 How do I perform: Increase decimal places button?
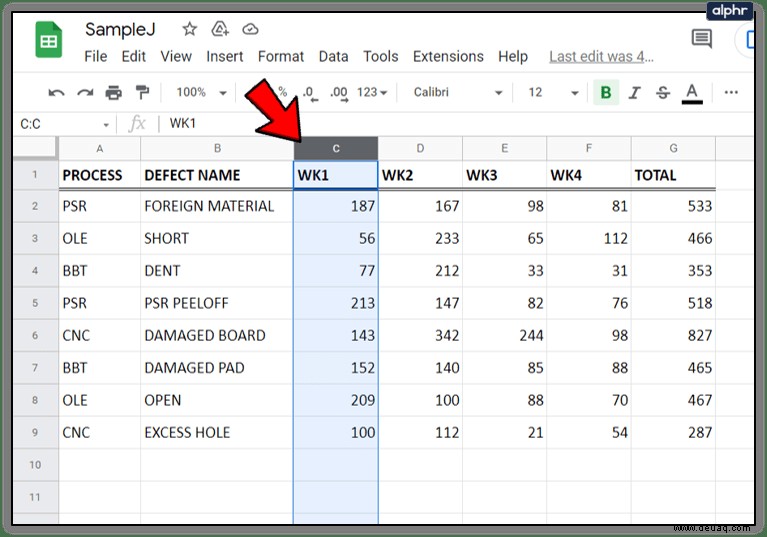point(339,93)
